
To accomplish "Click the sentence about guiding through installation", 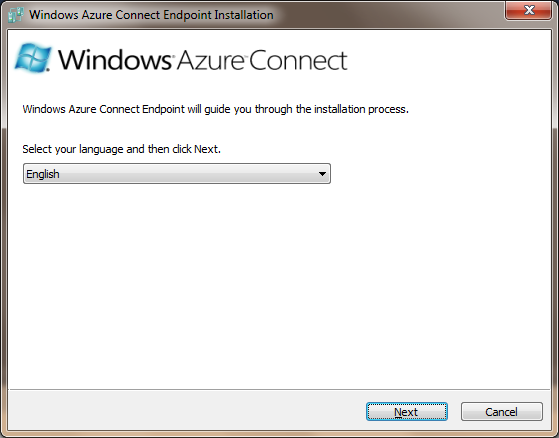I will [x=215, y=109].
